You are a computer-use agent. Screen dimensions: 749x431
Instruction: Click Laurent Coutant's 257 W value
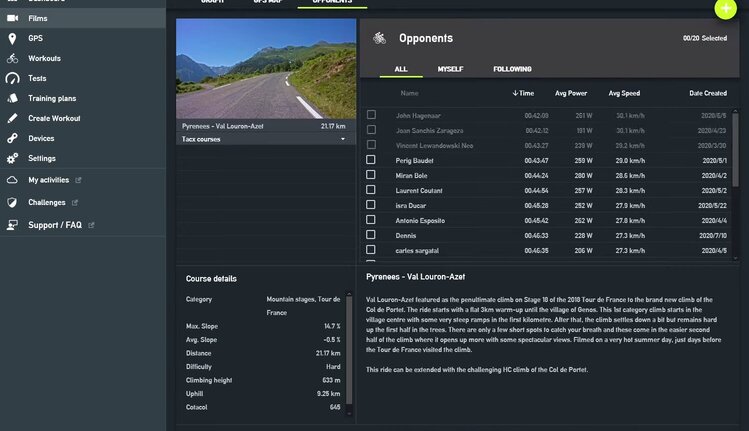[583, 191]
